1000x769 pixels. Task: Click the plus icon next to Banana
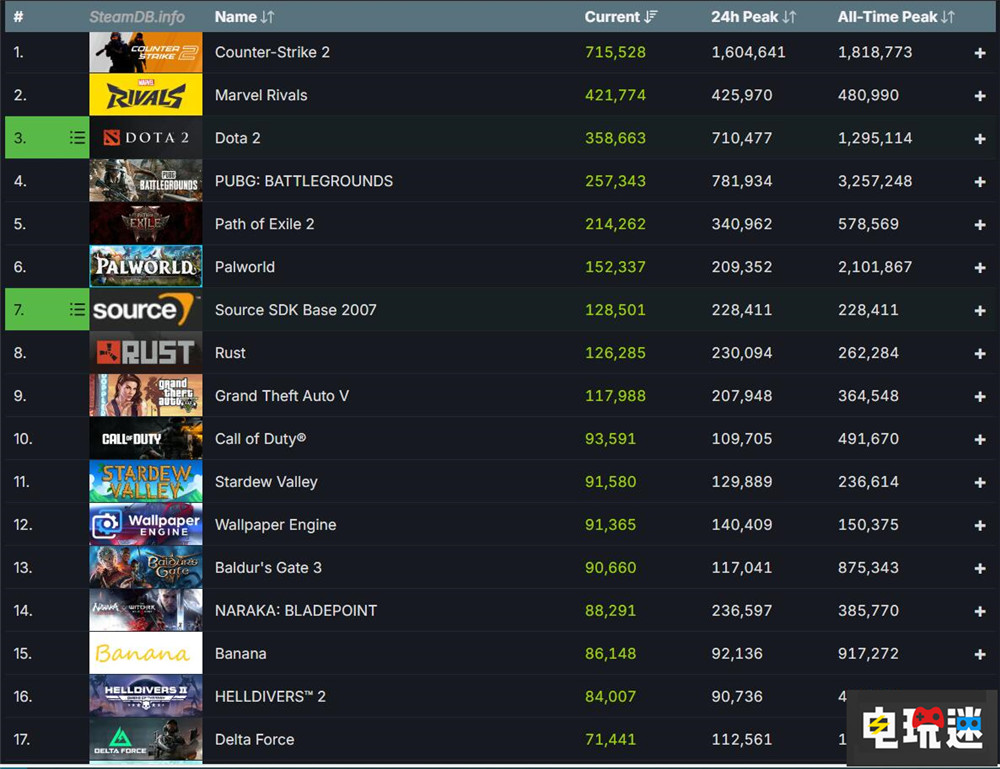980,655
